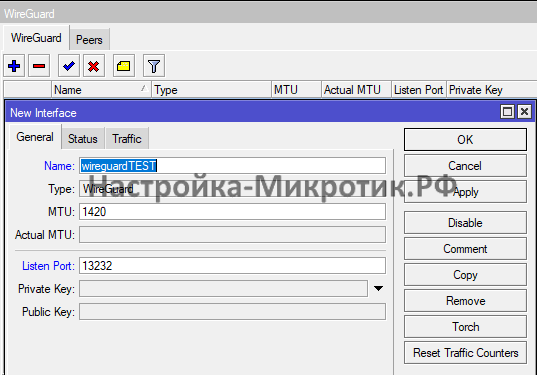Click the Cancel button
This screenshot has height=375, width=537.
click(x=465, y=166)
